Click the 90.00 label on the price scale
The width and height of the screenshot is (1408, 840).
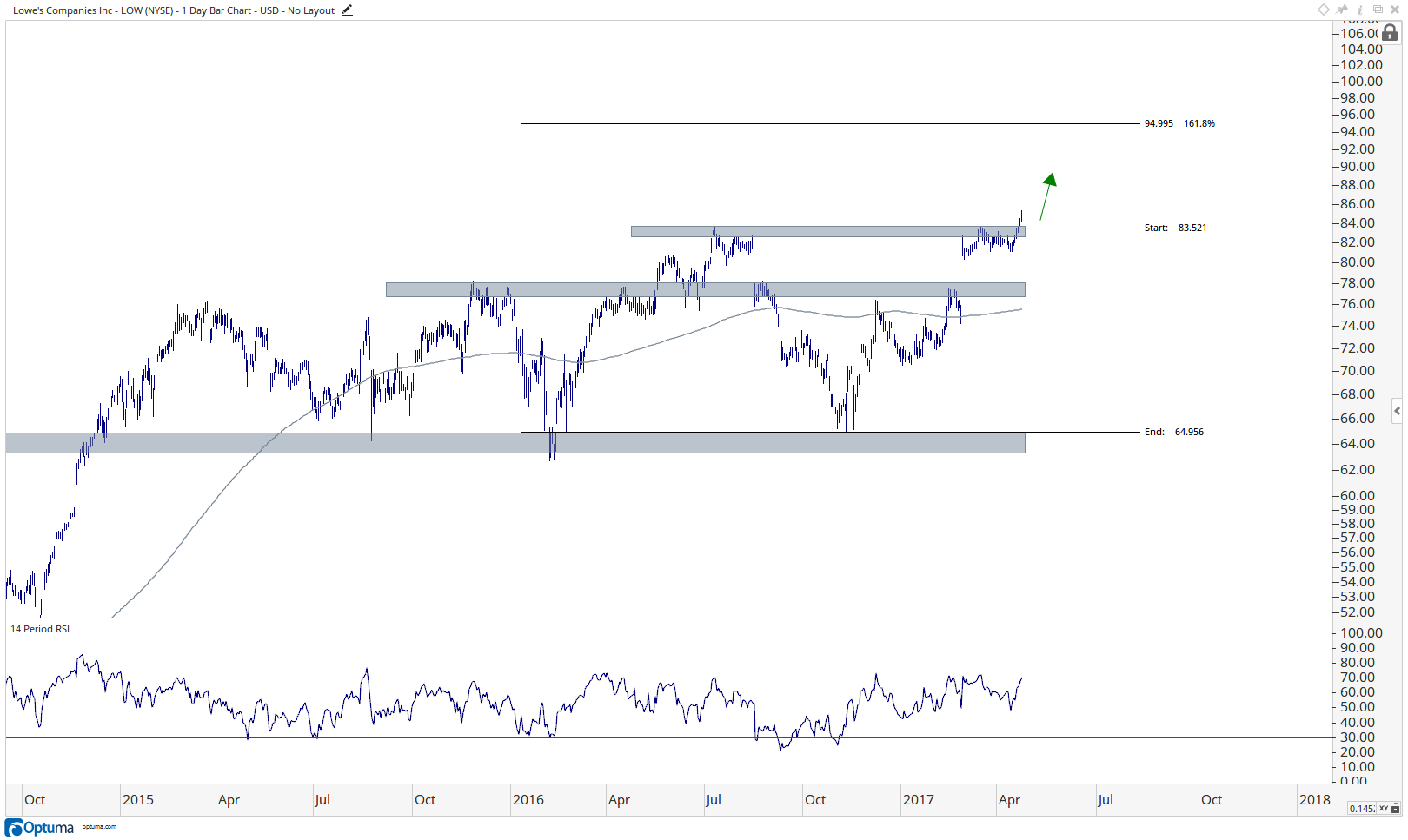point(1358,167)
